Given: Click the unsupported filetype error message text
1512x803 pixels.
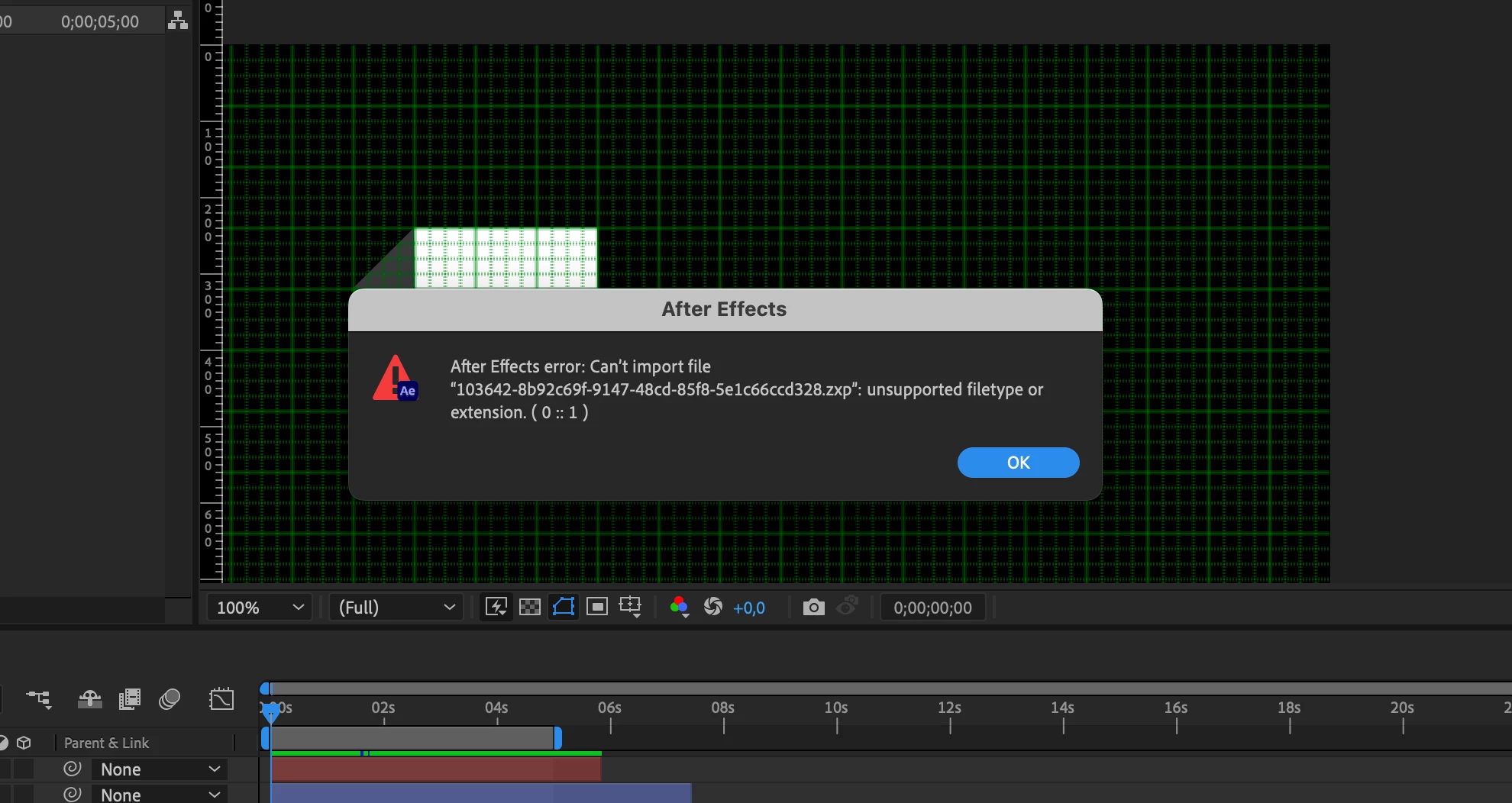Looking at the screenshot, I should point(747,389).
